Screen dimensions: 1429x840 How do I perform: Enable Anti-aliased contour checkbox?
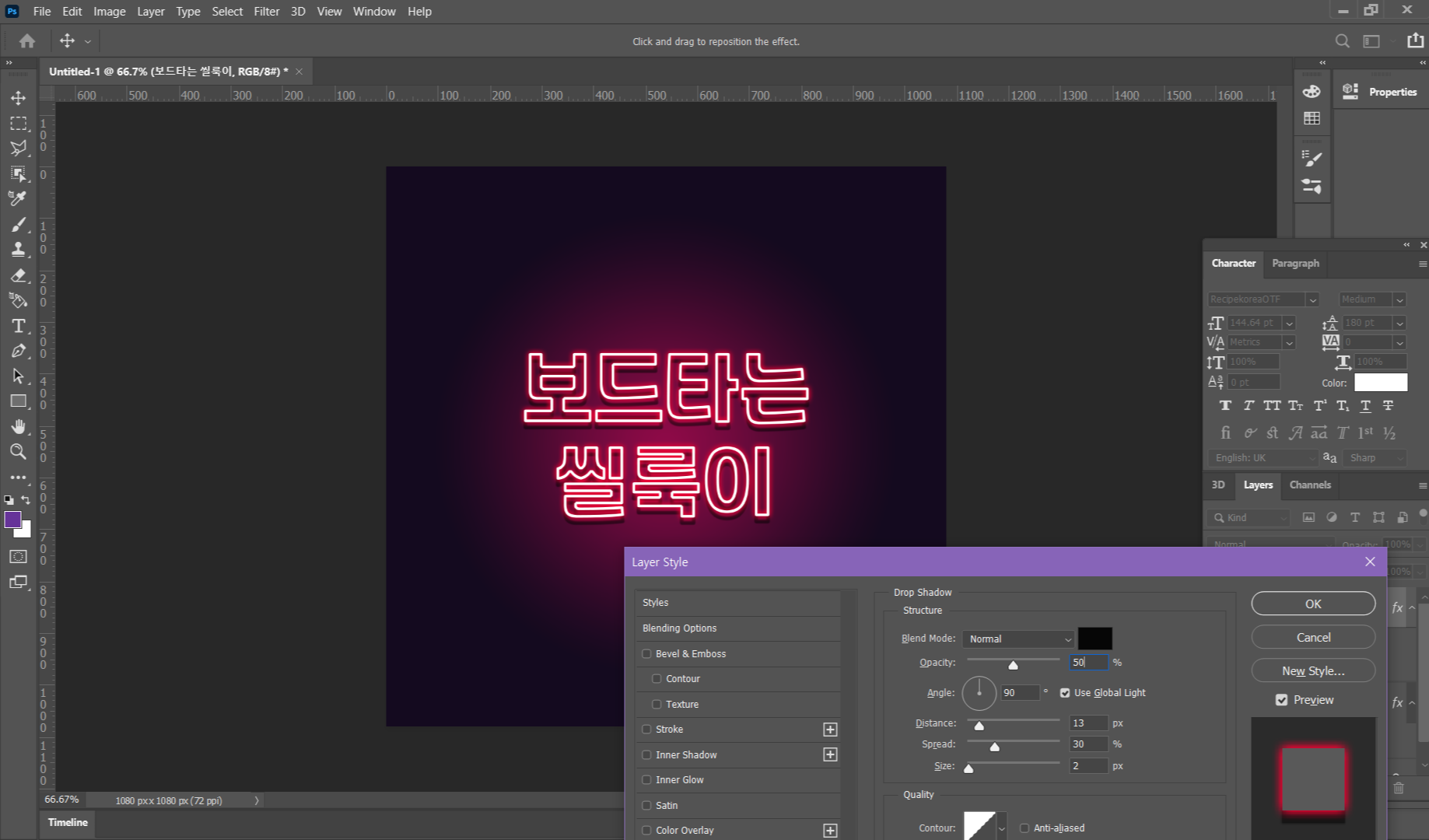tap(1024, 828)
